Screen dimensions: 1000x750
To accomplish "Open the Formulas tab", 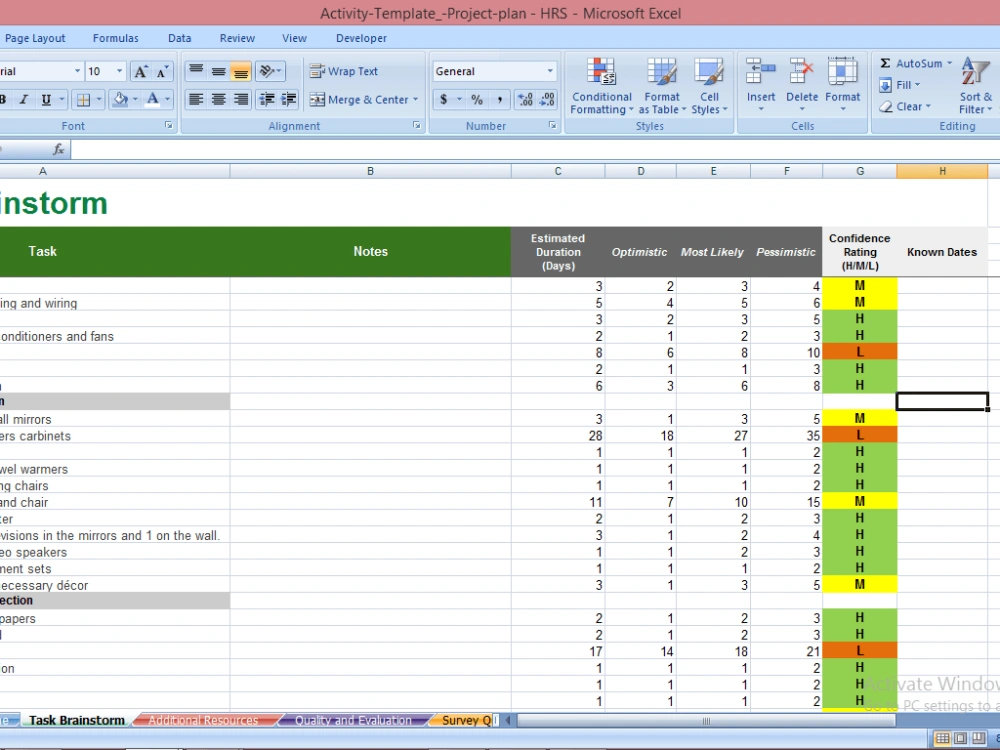I will (115, 38).
